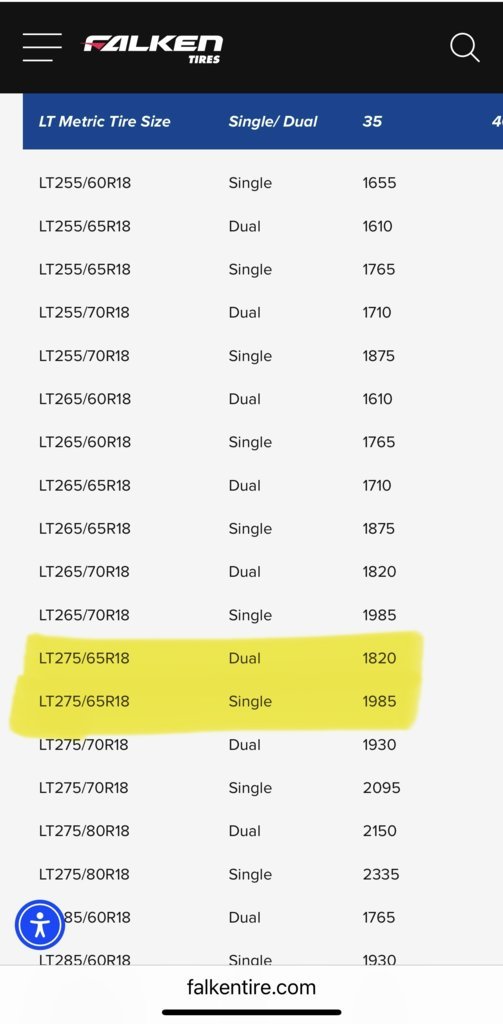Tap the home indicator bar

pos(252,1012)
